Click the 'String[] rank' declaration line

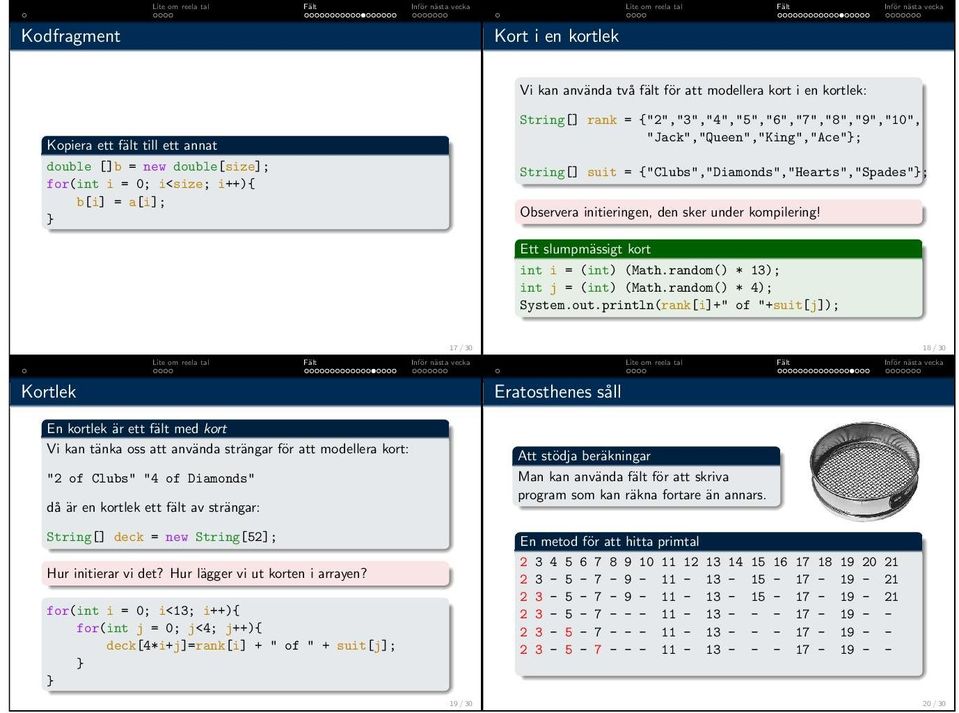click(720, 120)
